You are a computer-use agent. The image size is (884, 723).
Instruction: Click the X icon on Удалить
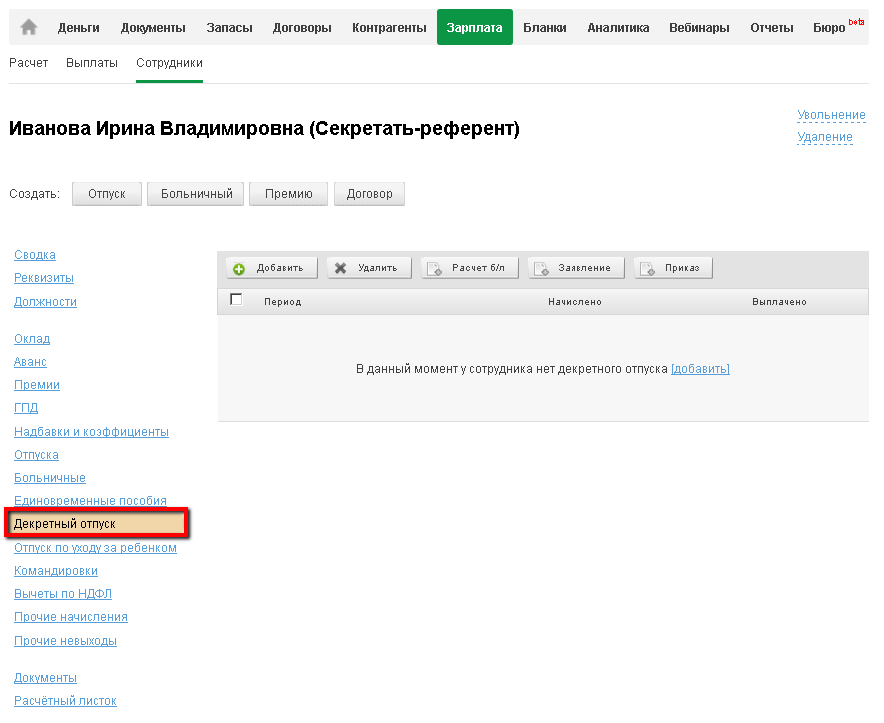tap(341, 268)
